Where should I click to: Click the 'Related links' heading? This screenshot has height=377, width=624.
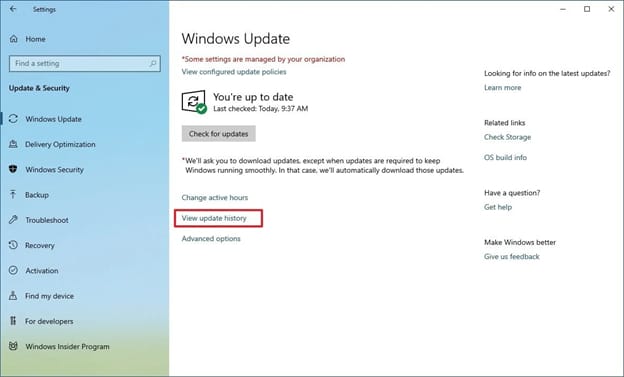(505, 123)
